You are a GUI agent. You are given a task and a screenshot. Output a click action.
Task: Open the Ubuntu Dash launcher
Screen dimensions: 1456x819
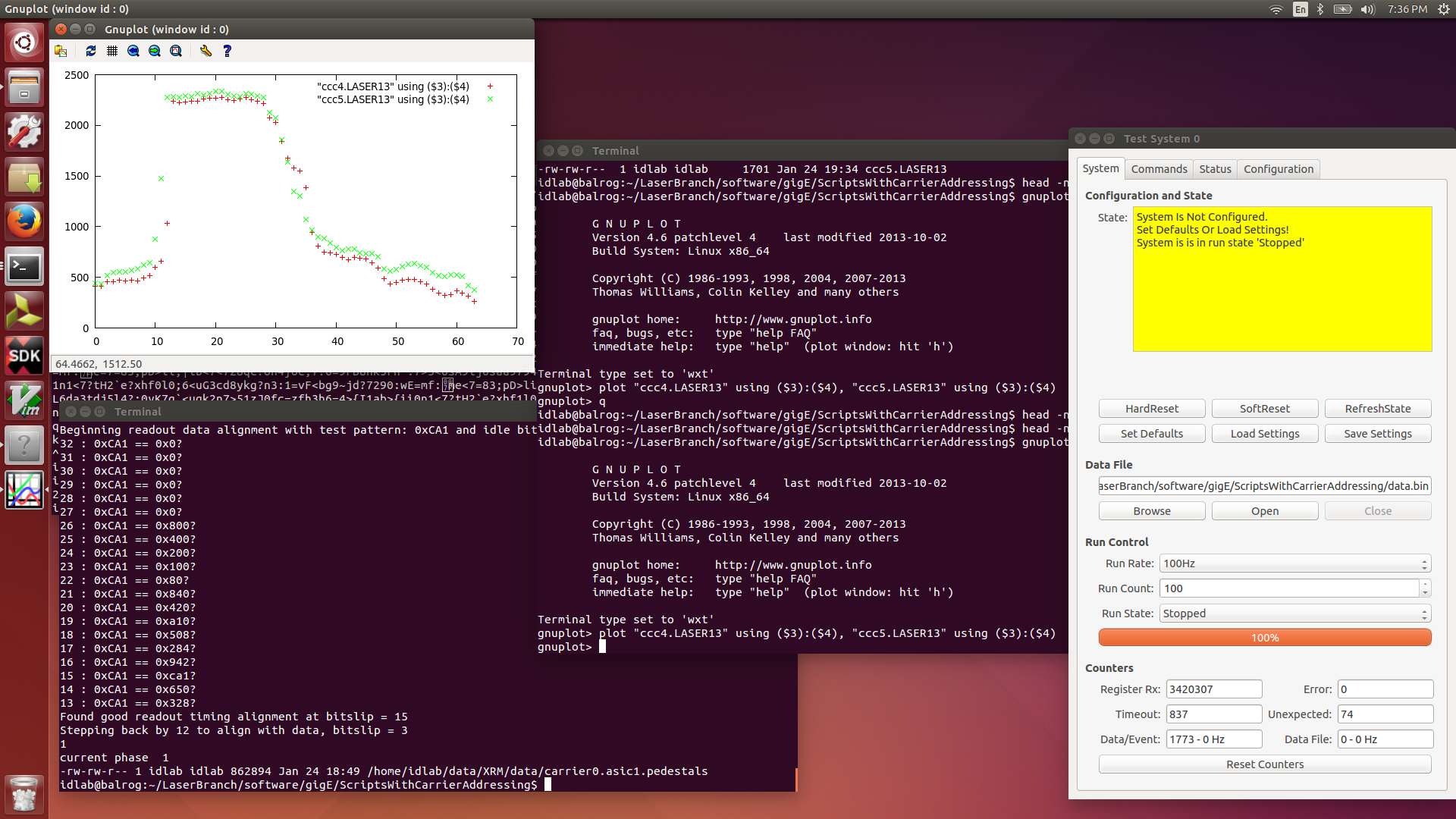(x=24, y=42)
